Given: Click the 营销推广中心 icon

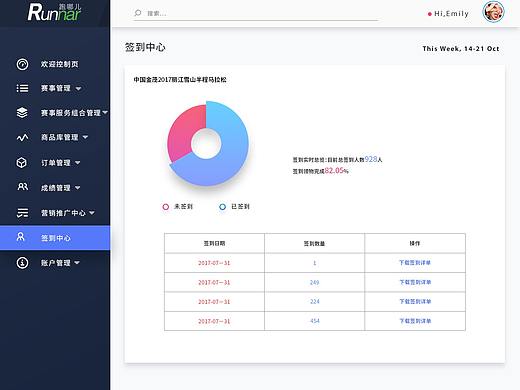Looking at the screenshot, I should click(x=23, y=213).
